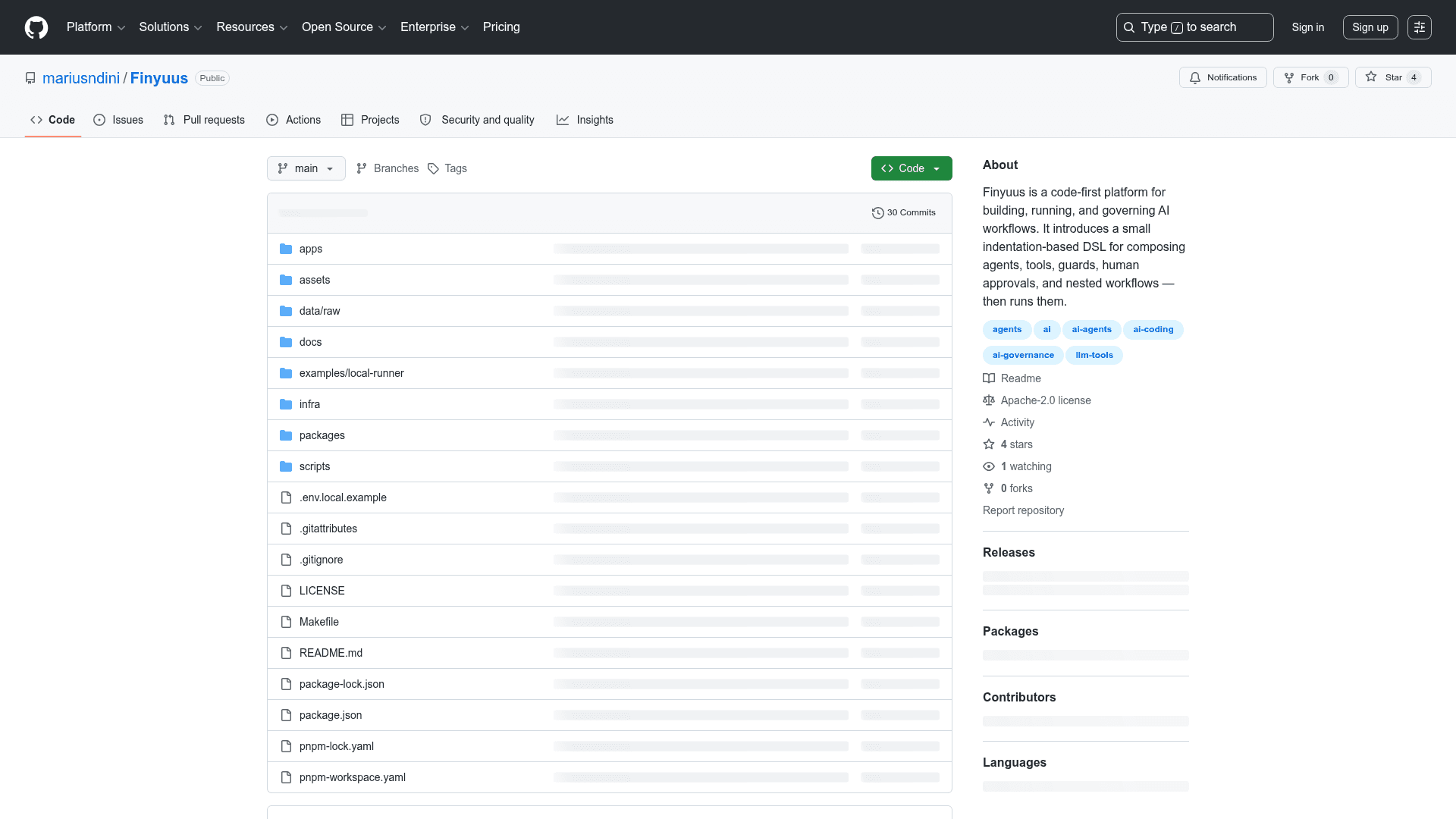The height and width of the screenshot is (819, 1456).
Task: Click the star icon beside 4 stars
Action: click(x=989, y=444)
